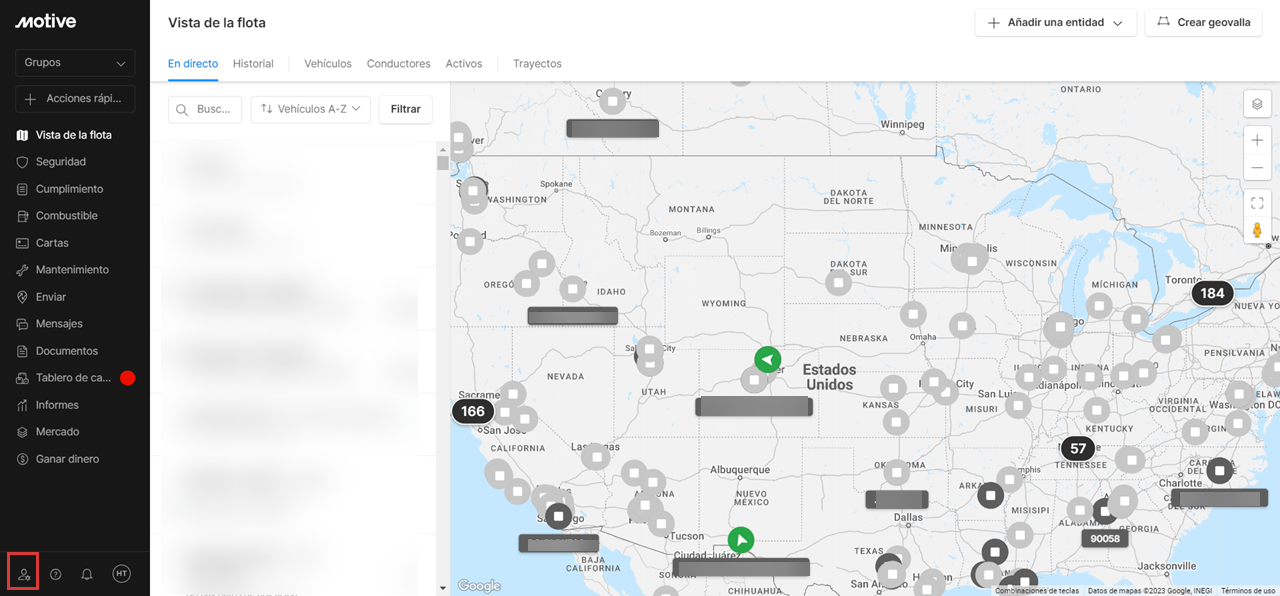
Task: Click the HT profile avatar
Action: tap(121, 574)
